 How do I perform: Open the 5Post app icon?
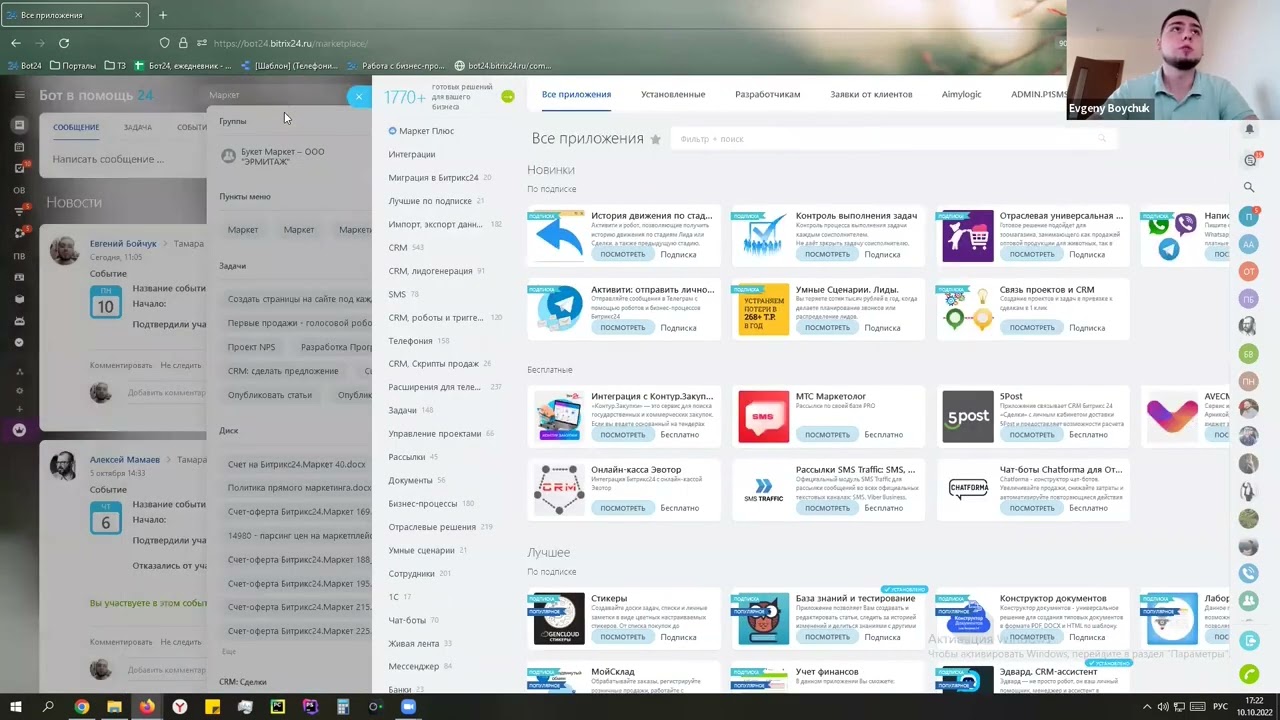968,416
